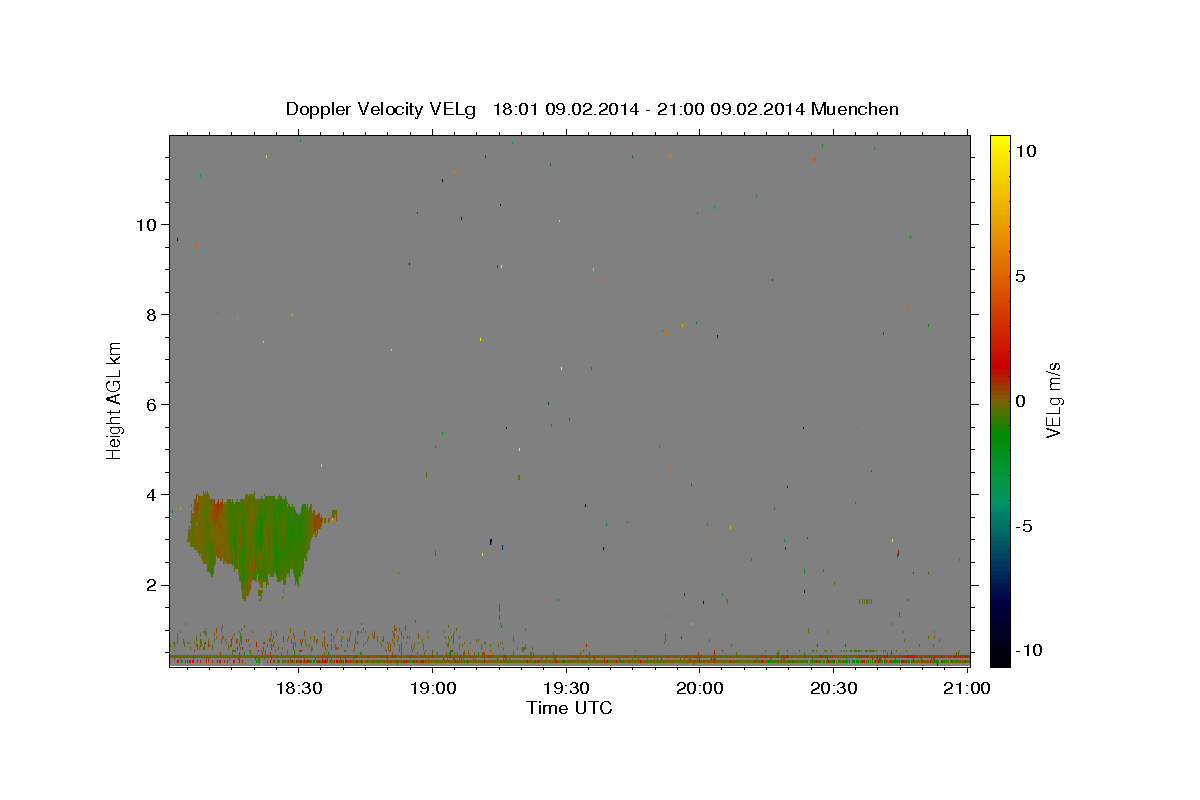The width and height of the screenshot is (1200, 800).
Task: Click the height tick label 10
Action: point(146,224)
